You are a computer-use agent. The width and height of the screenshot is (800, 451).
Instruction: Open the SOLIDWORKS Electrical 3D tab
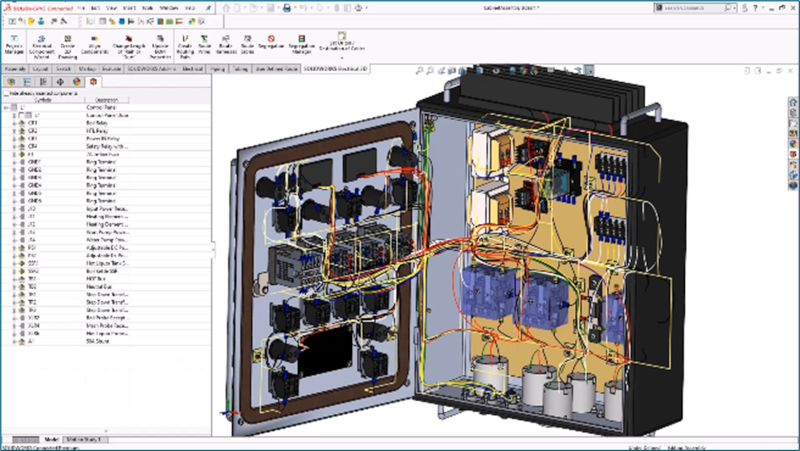click(x=336, y=71)
